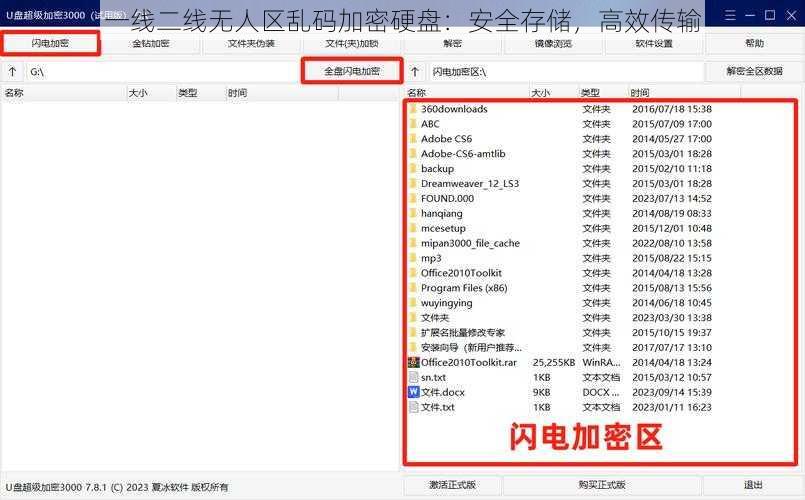The width and height of the screenshot is (805, 500).
Task: Click the 9KB size value
Action: (542, 392)
